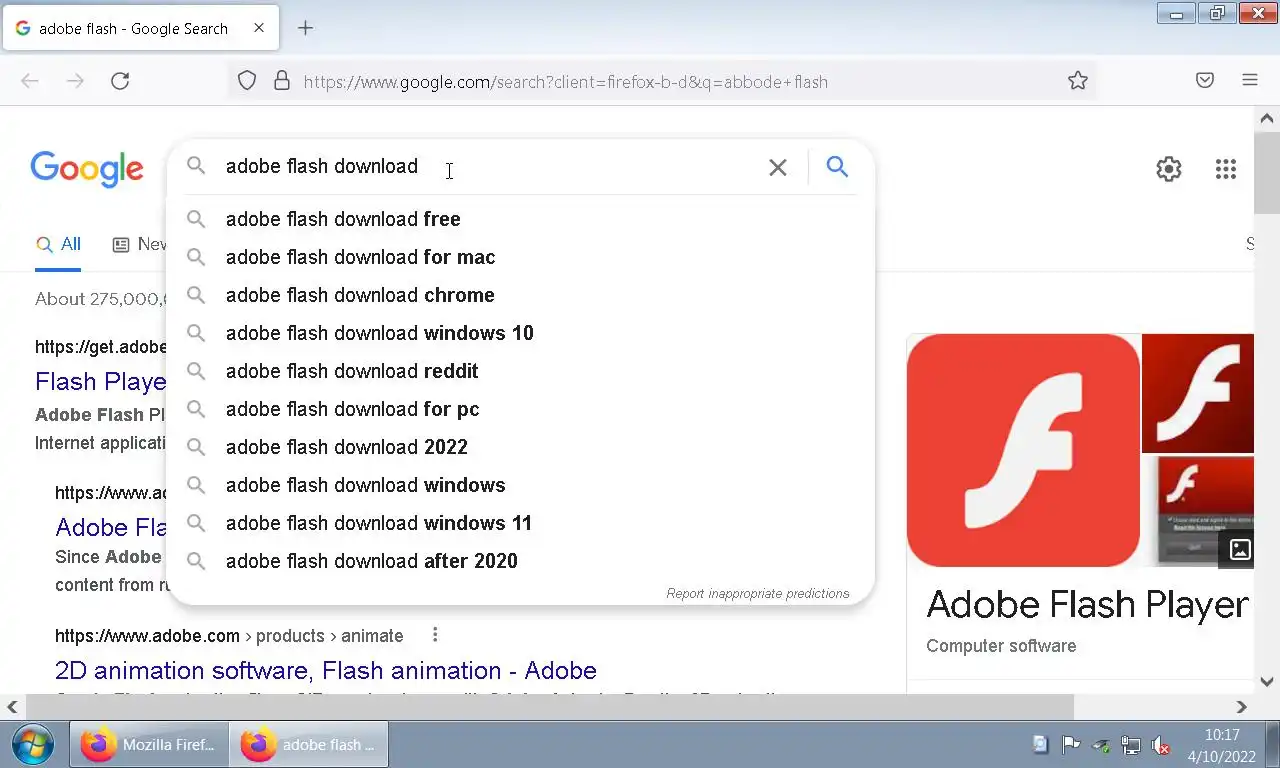Image resolution: width=1280 pixels, height=768 pixels.
Task: Pick suggestion adobe flash download windows 10
Action: coord(520,333)
